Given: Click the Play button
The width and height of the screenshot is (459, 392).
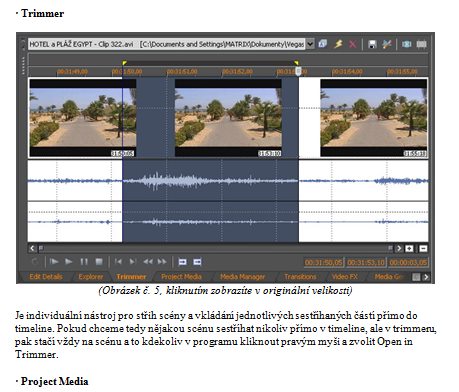Looking at the screenshot, I should [69, 262].
